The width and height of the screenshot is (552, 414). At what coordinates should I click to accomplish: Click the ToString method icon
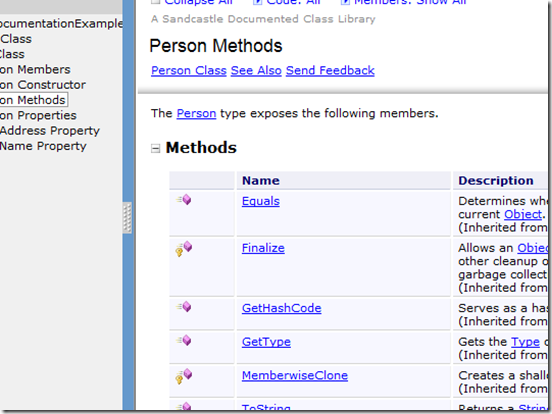coord(183,407)
